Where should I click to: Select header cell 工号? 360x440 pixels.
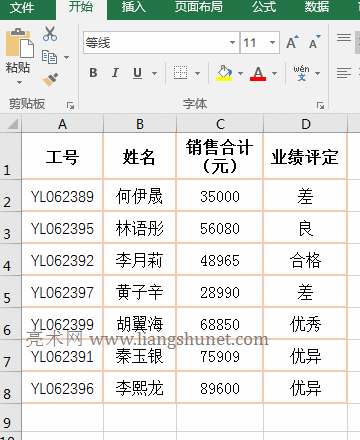pyautogui.click(x=62, y=156)
